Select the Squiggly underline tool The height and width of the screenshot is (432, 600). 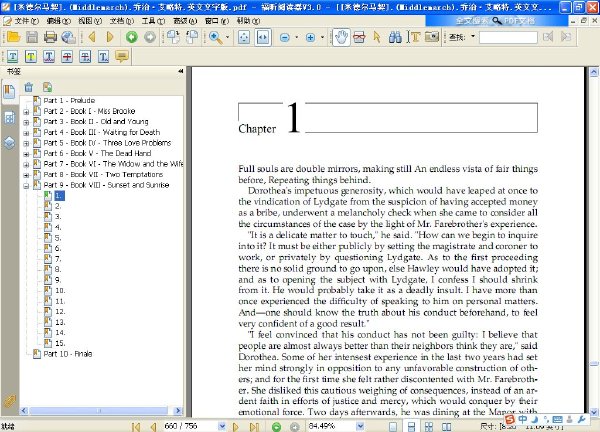click(x=49, y=57)
